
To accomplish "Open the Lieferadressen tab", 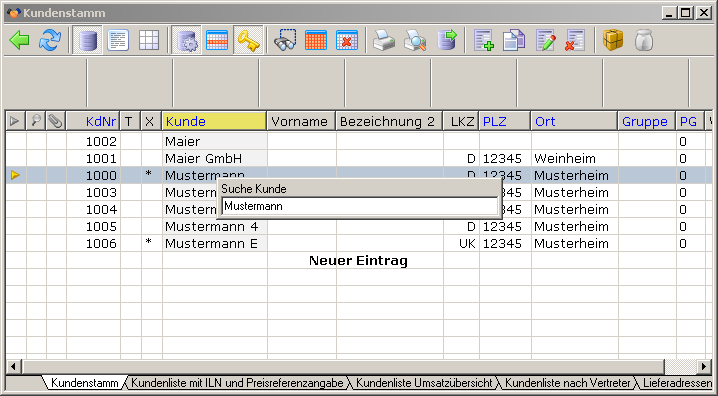I will (677, 383).
